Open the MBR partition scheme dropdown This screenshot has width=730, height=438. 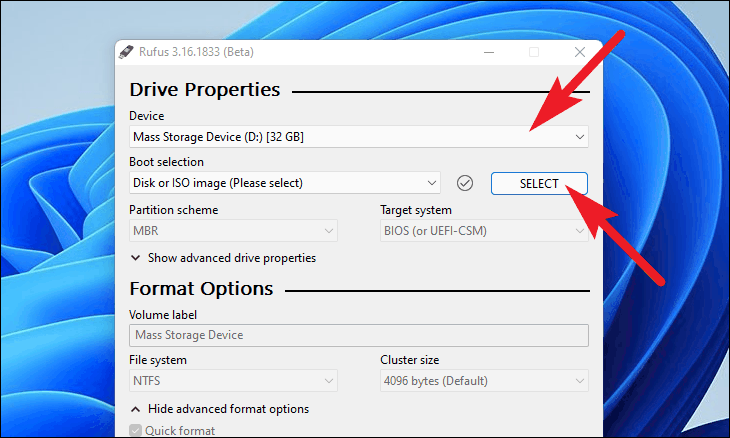233,231
